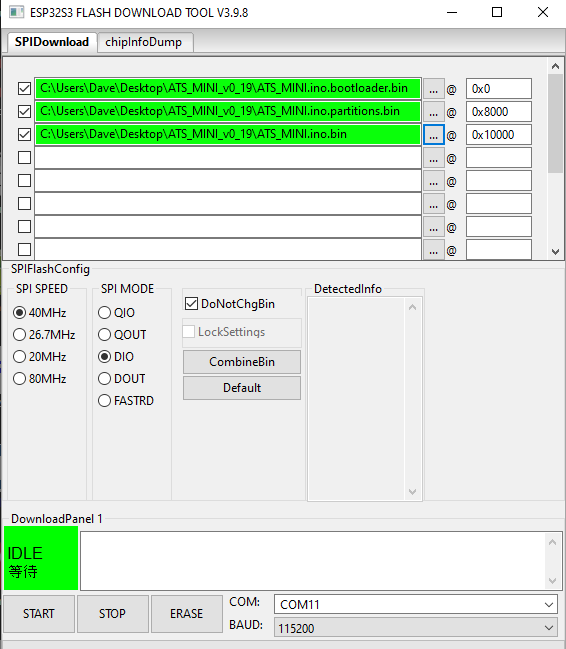
Task: Click DetectedInfo scroll up arrow
Action: point(412,307)
